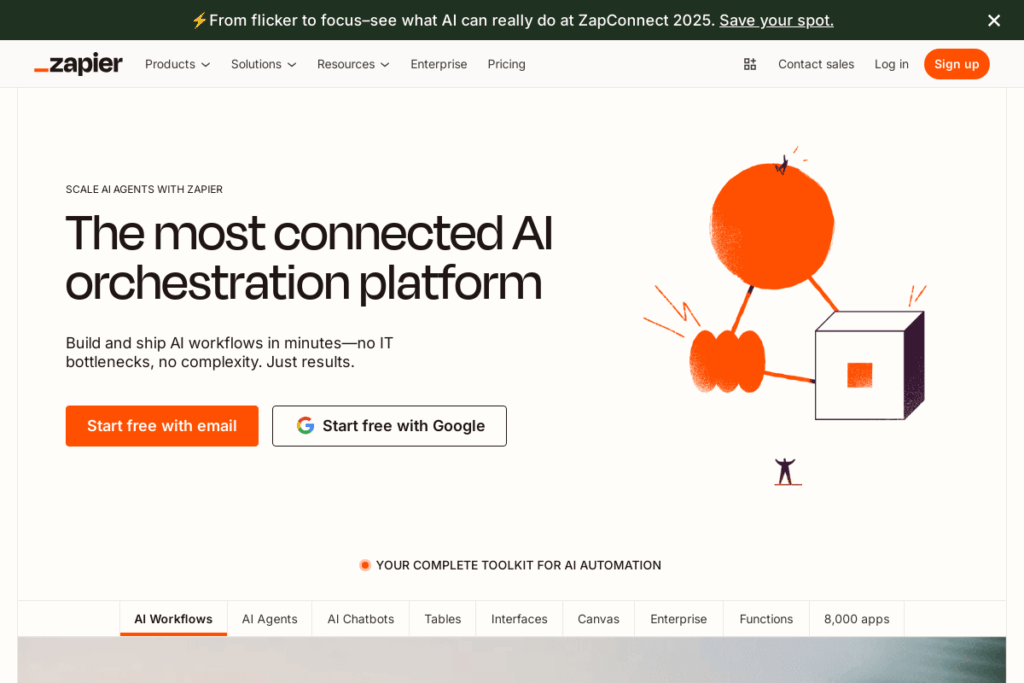Switch to the Interfaces tab
This screenshot has width=1024, height=683.
[518, 618]
